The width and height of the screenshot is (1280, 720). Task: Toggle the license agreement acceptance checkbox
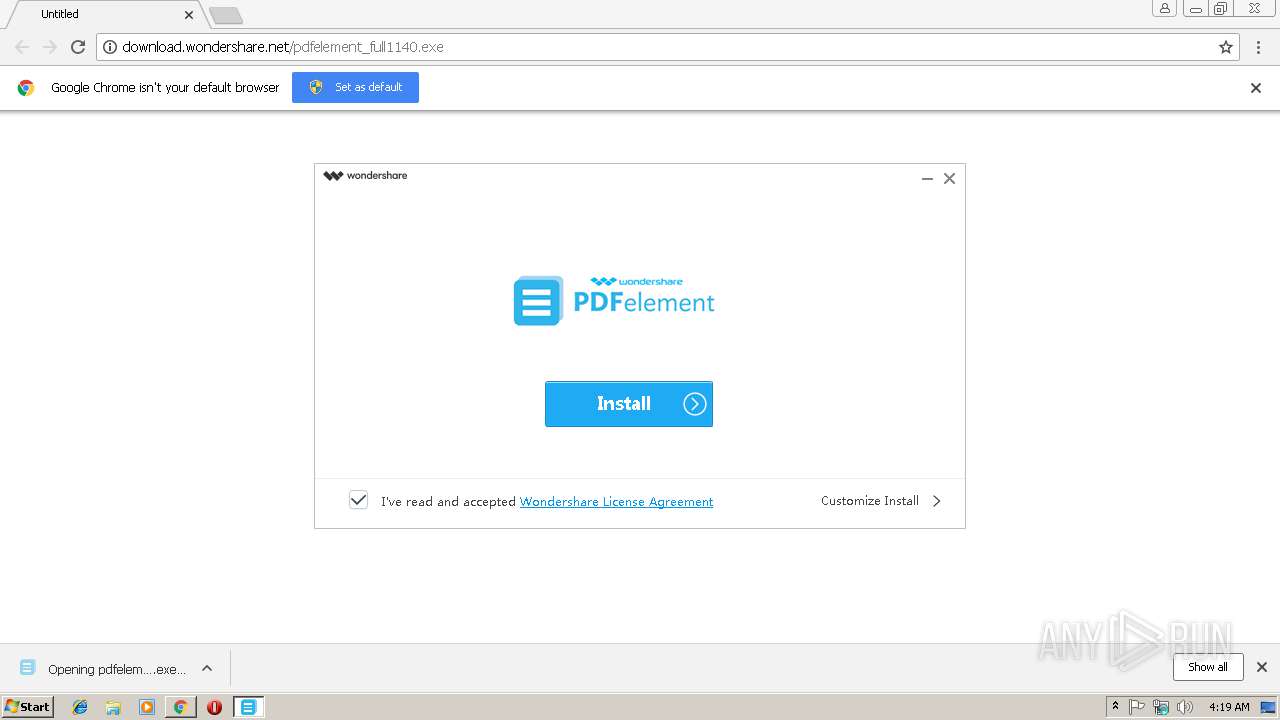pos(358,500)
